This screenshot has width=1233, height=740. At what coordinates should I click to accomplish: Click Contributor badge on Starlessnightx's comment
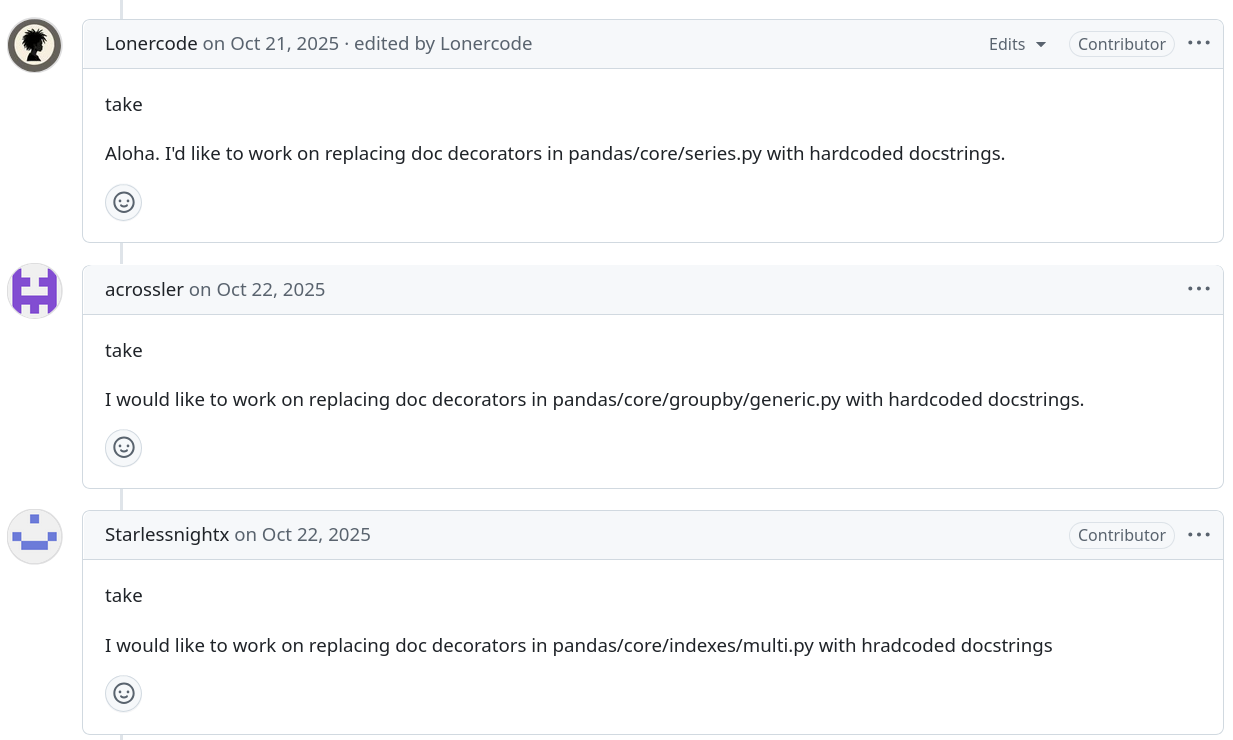pos(1121,535)
